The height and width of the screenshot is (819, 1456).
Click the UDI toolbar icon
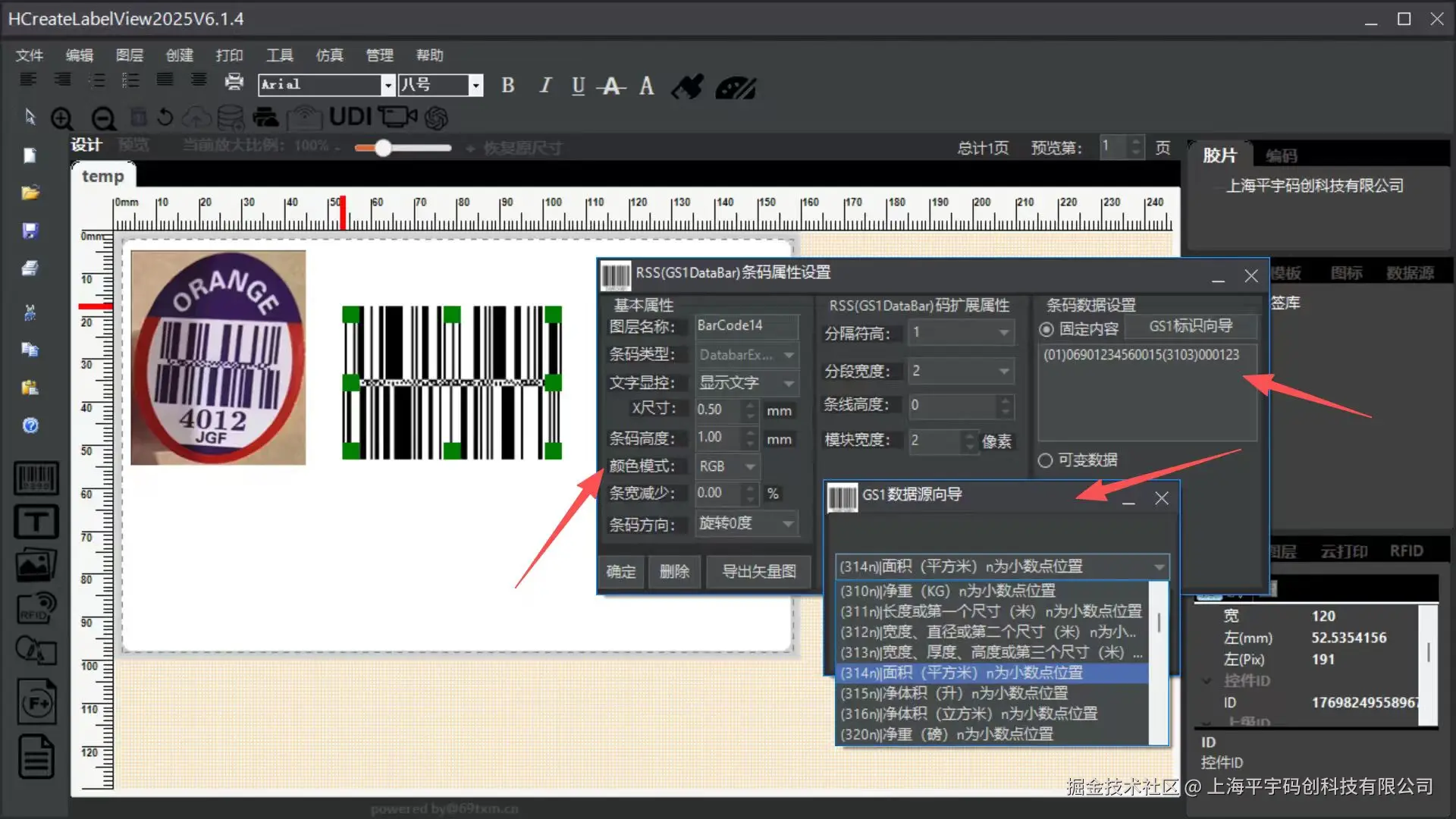(x=350, y=117)
